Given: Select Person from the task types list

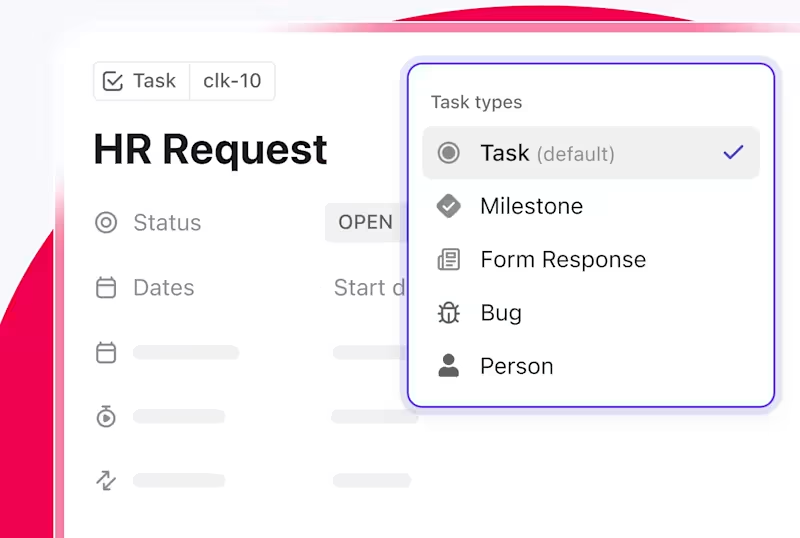Looking at the screenshot, I should 516,366.
